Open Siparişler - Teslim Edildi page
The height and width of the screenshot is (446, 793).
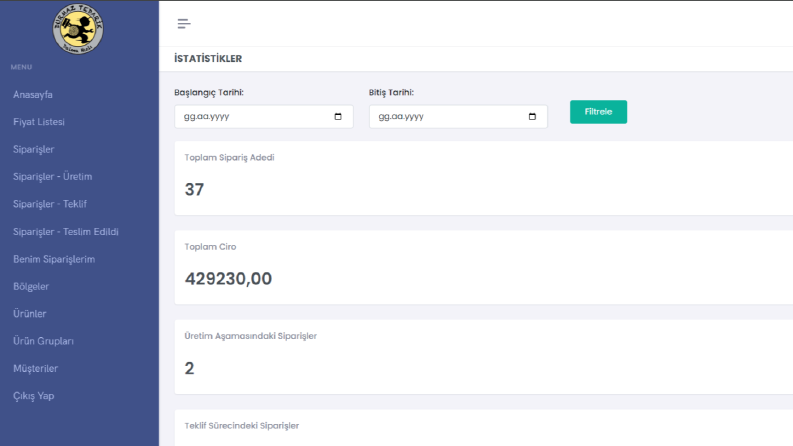66,232
